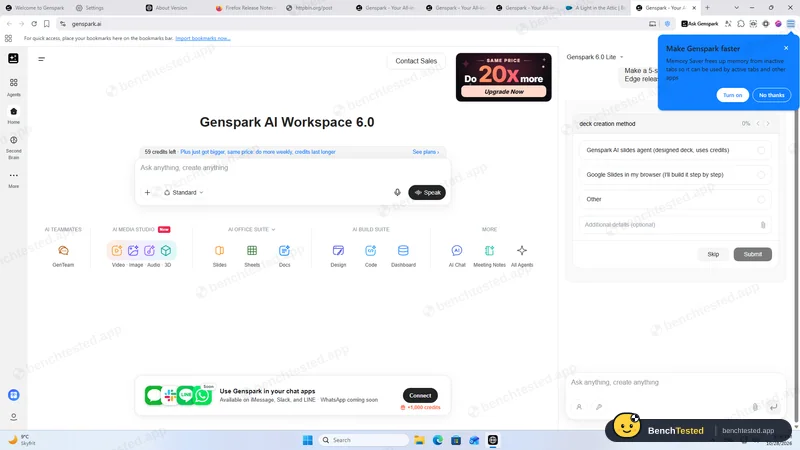Switch to A Light in the Attic tab

pyautogui.click(x=595, y=8)
